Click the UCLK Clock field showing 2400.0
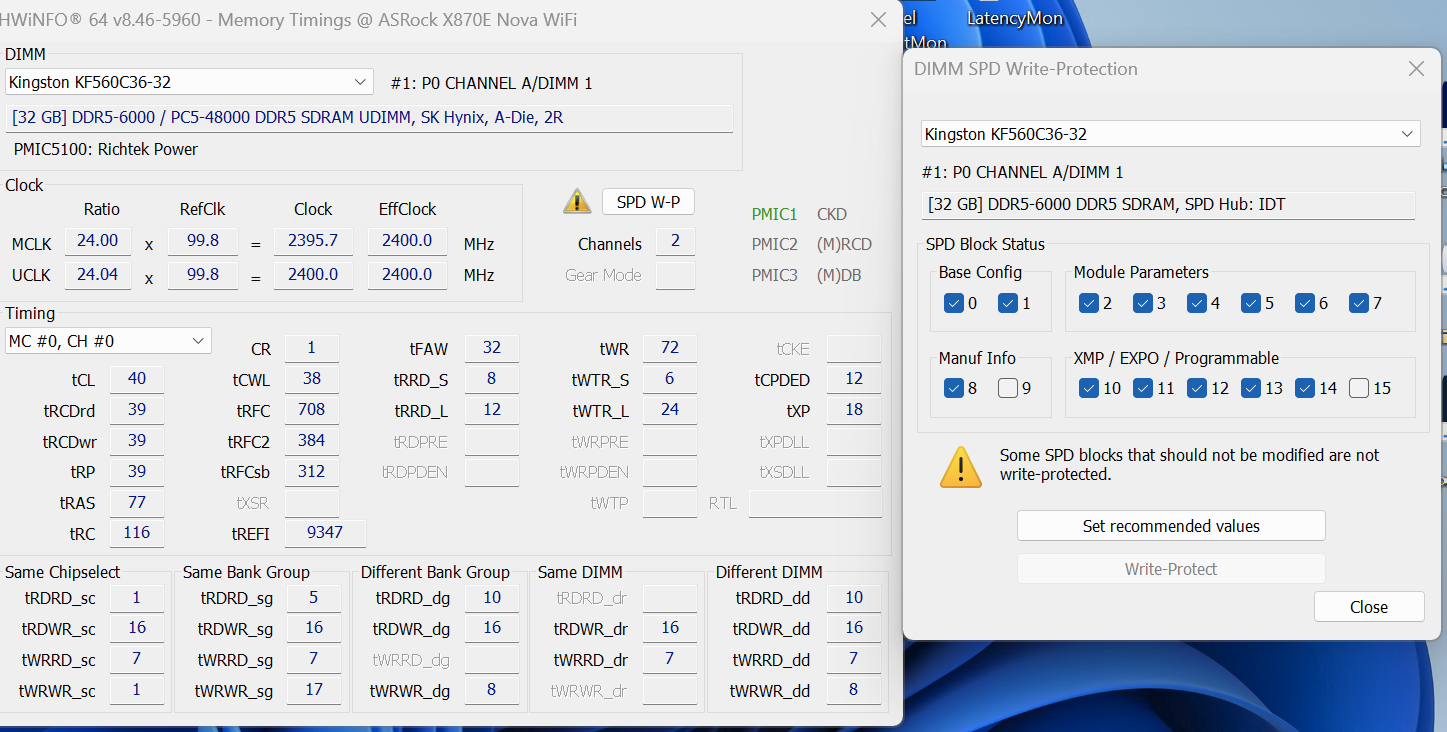Screen dimensions: 1447x732 [313, 274]
